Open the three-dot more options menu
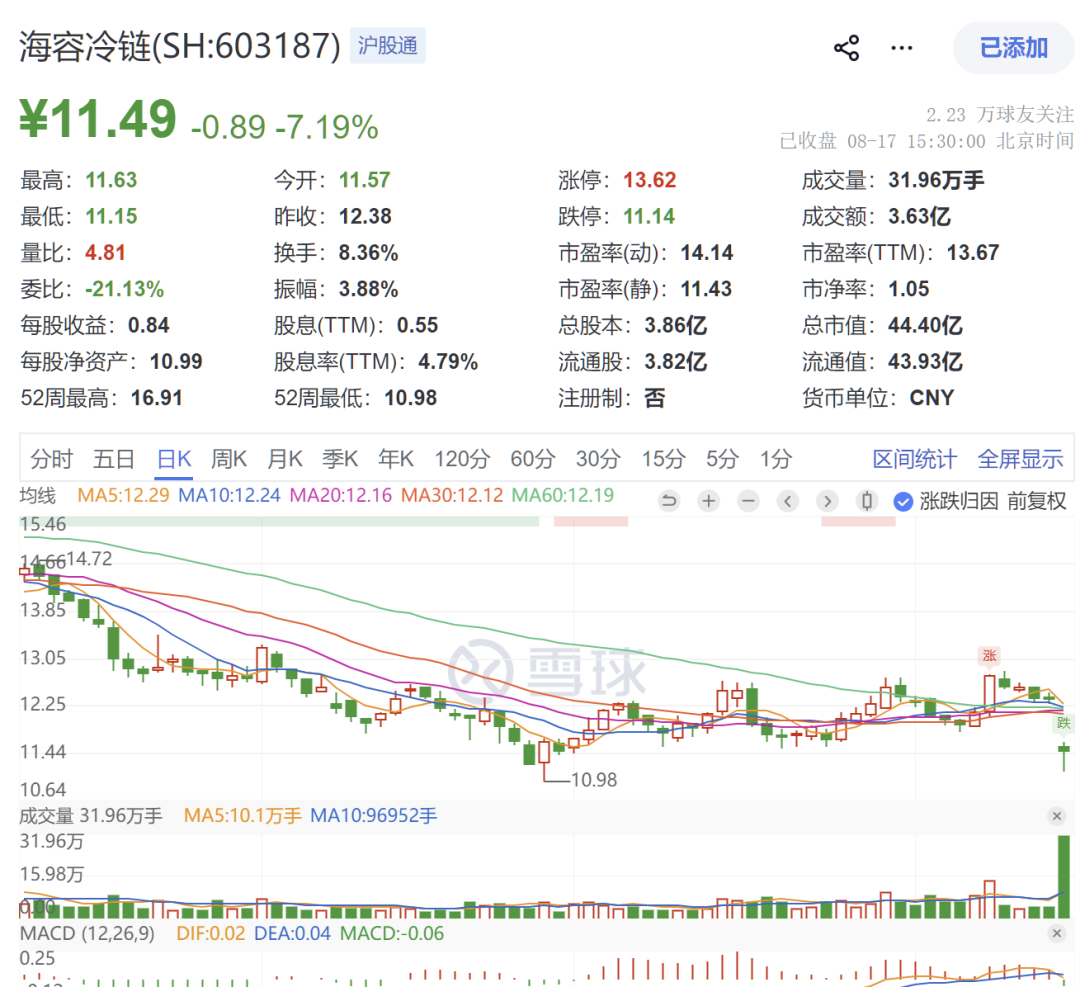The width and height of the screenshot is (1080, 987). 902,48
